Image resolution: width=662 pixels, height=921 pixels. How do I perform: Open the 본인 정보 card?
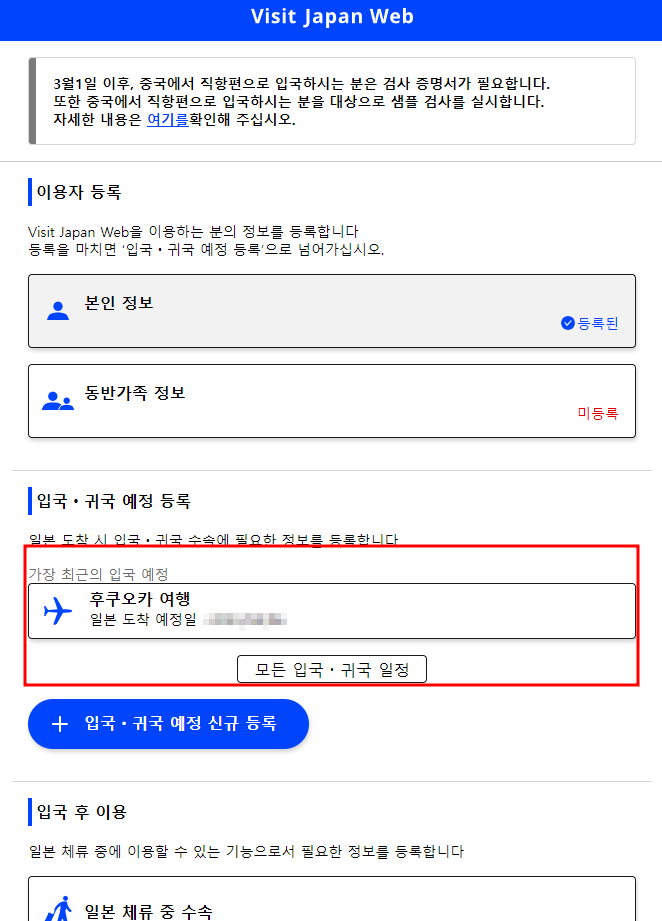click(x=331, y=310)
